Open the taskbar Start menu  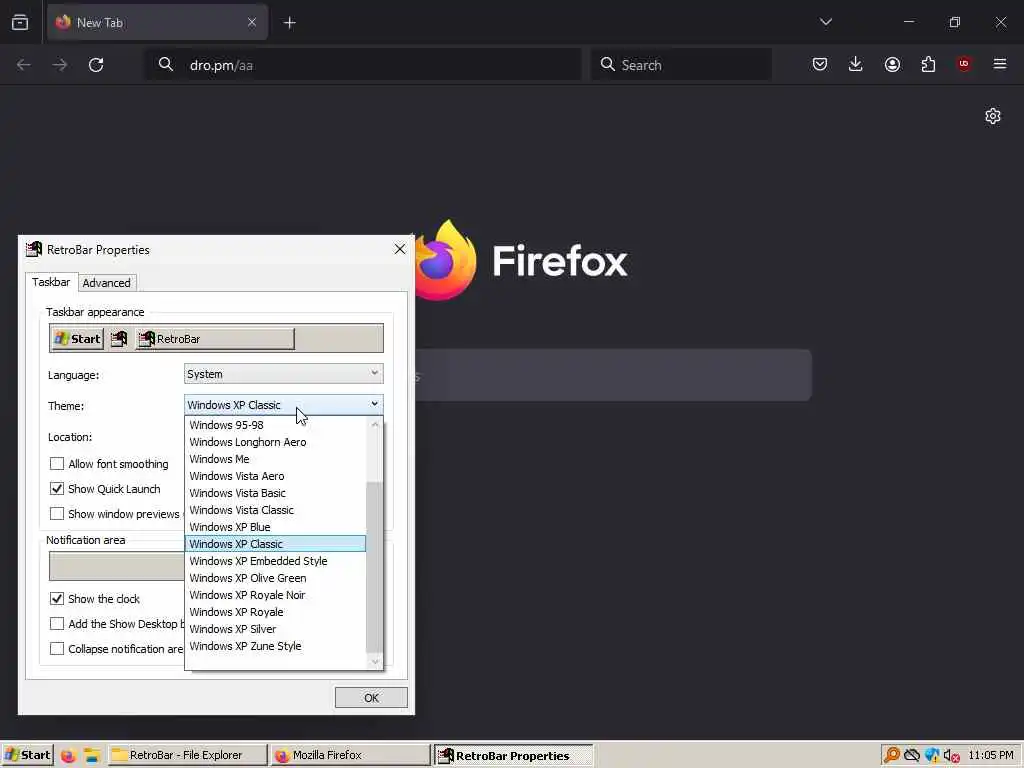tap(27, 755)
